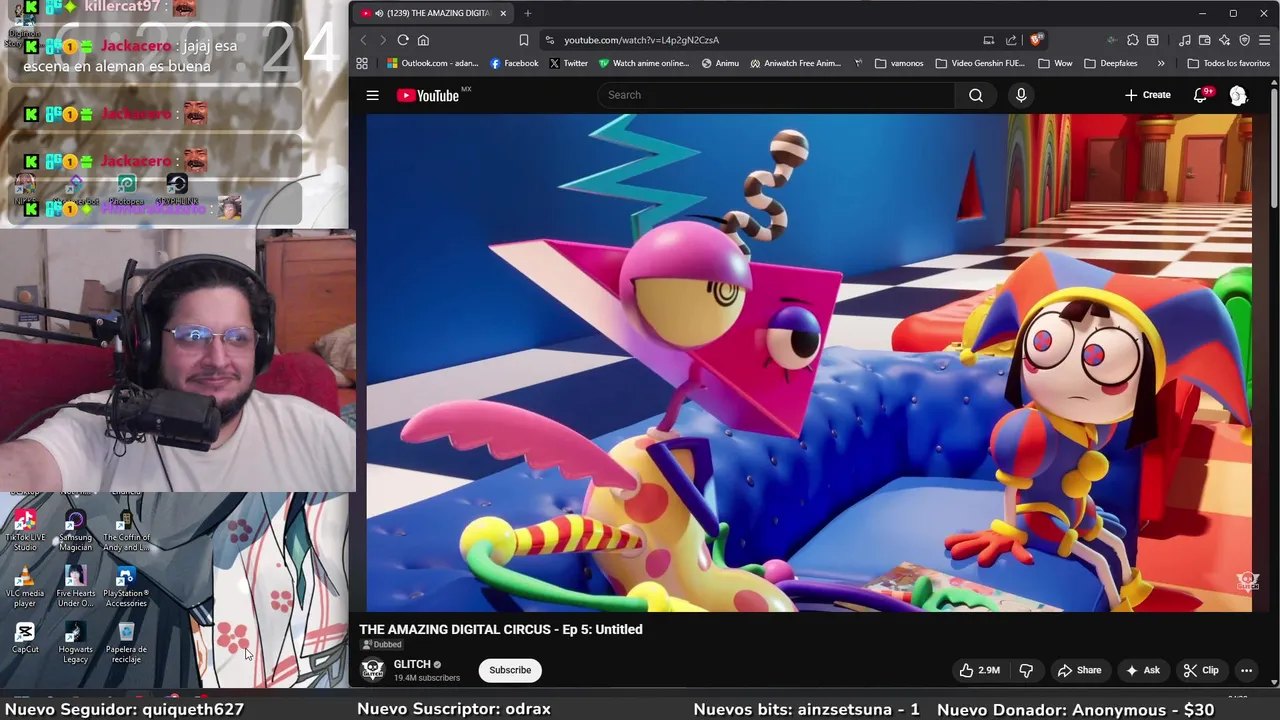Open CapCut desktop shortcut
1280x720 pixels.
[25, 638]
